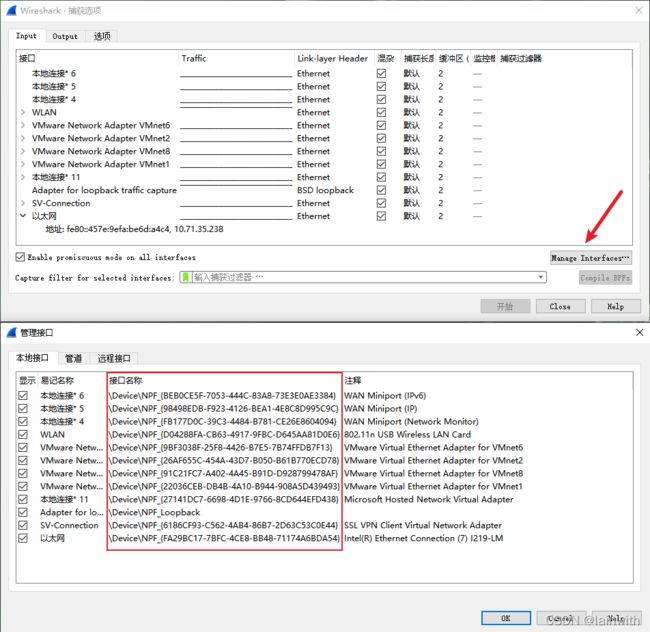Expand the SV-Connection interface row
Screen dimensions: 650x632
pos(23,203)
